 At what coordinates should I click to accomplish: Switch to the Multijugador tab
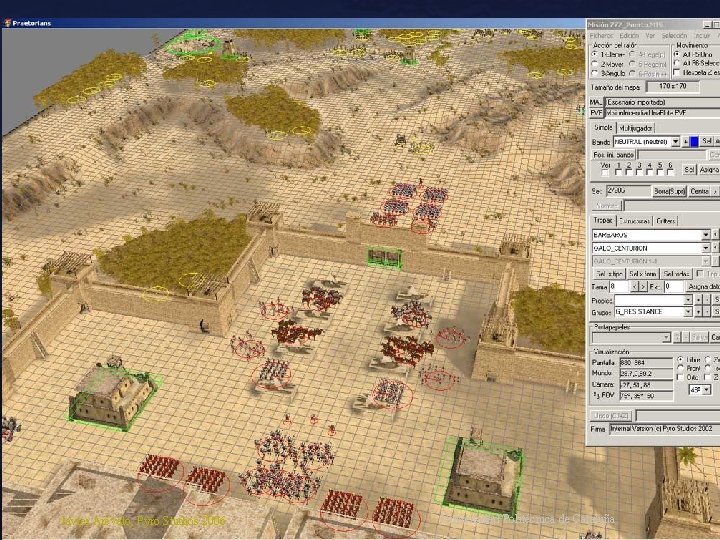point(636,128)
